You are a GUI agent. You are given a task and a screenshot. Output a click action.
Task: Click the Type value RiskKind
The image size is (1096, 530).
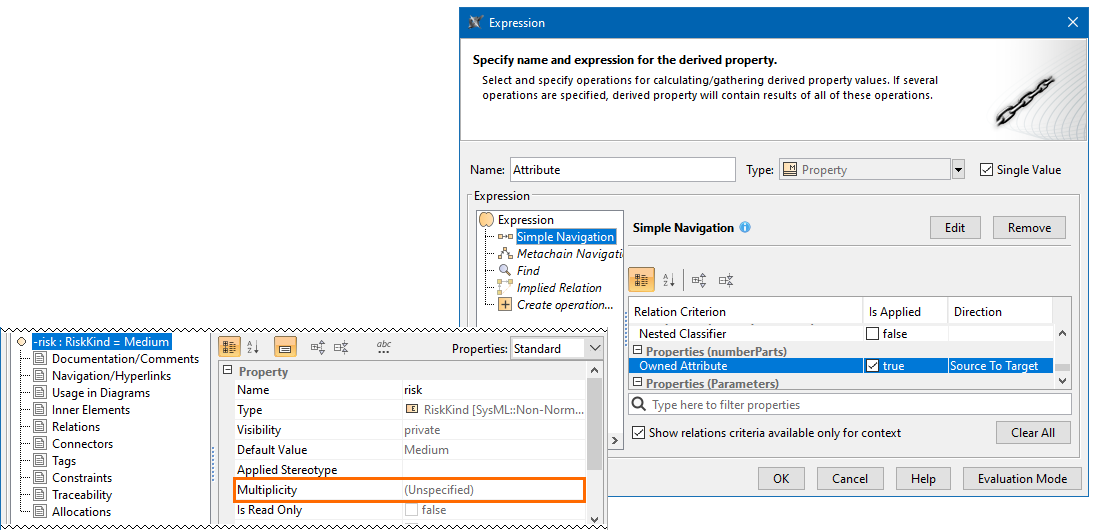coord(493,410)
